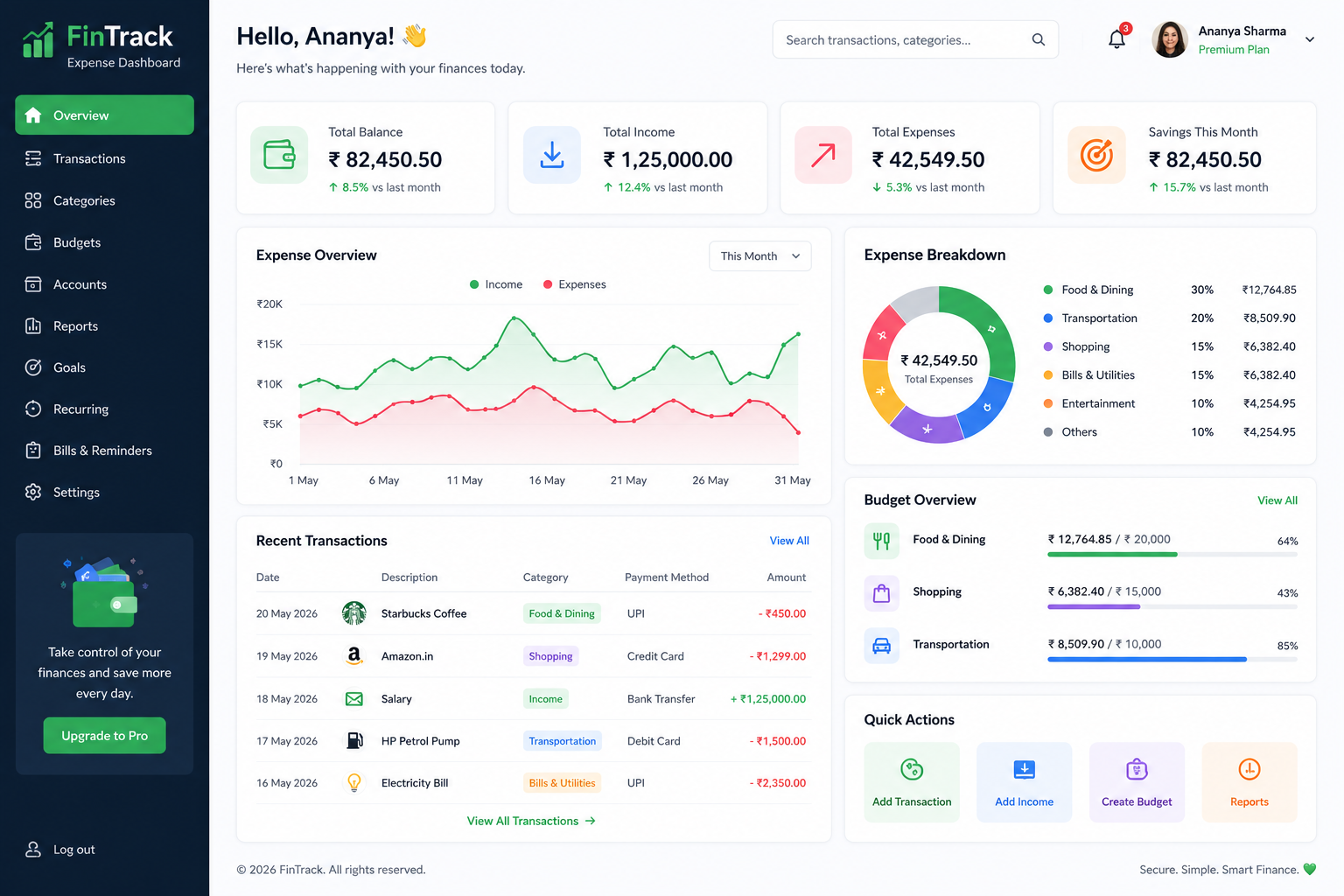
Task: Click the Settings gear icon in sidebar
Action: (x=33, y=492)
